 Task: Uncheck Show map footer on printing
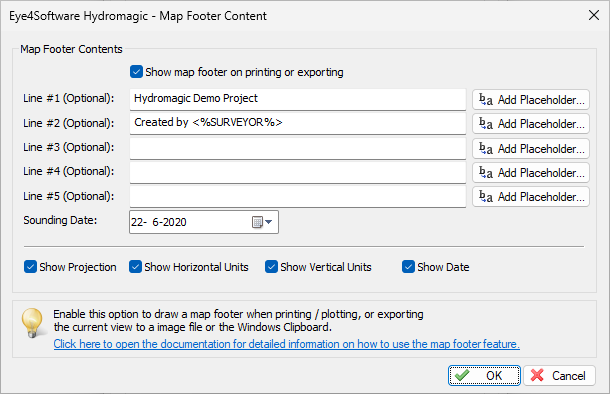pyautogui.click(x=136, y=72)
